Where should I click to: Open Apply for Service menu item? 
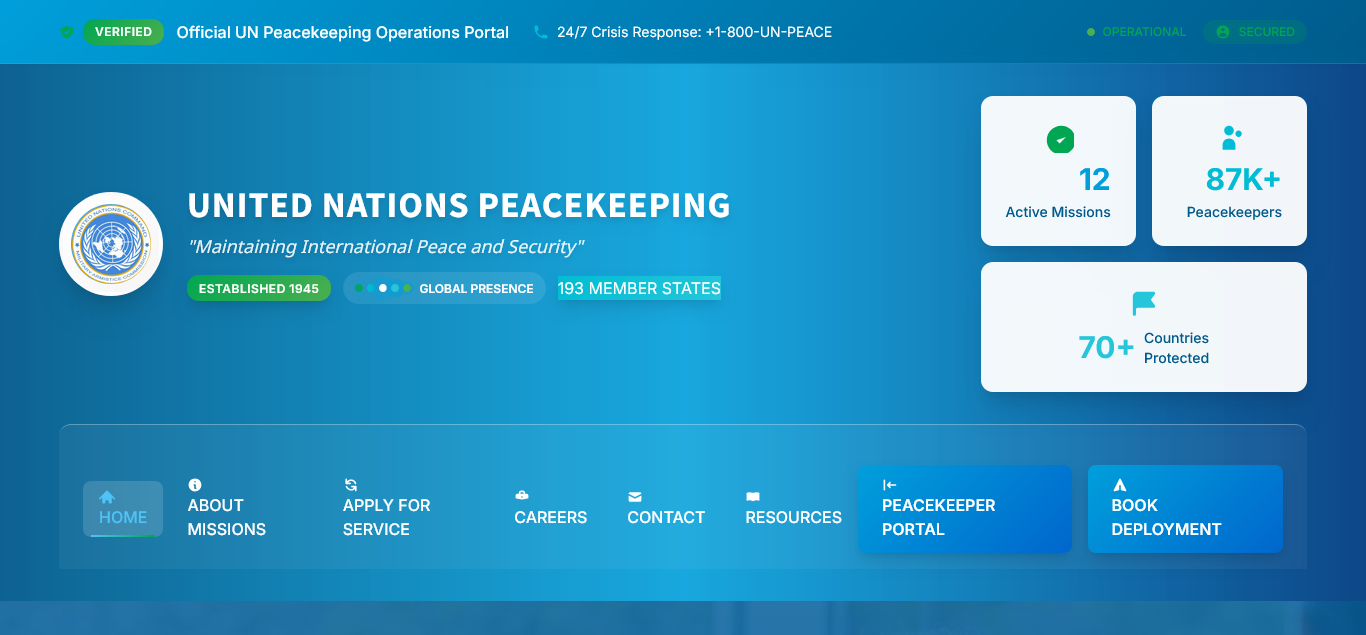[x=387, y=517]
